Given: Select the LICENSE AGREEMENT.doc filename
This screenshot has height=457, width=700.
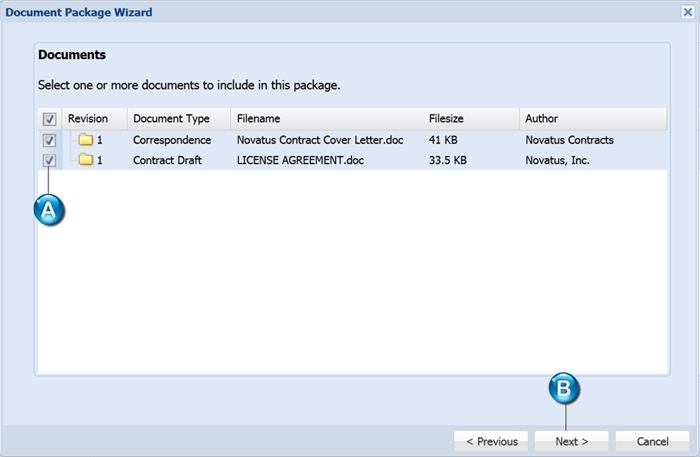Looking at the screenshot, I should 300,160.
